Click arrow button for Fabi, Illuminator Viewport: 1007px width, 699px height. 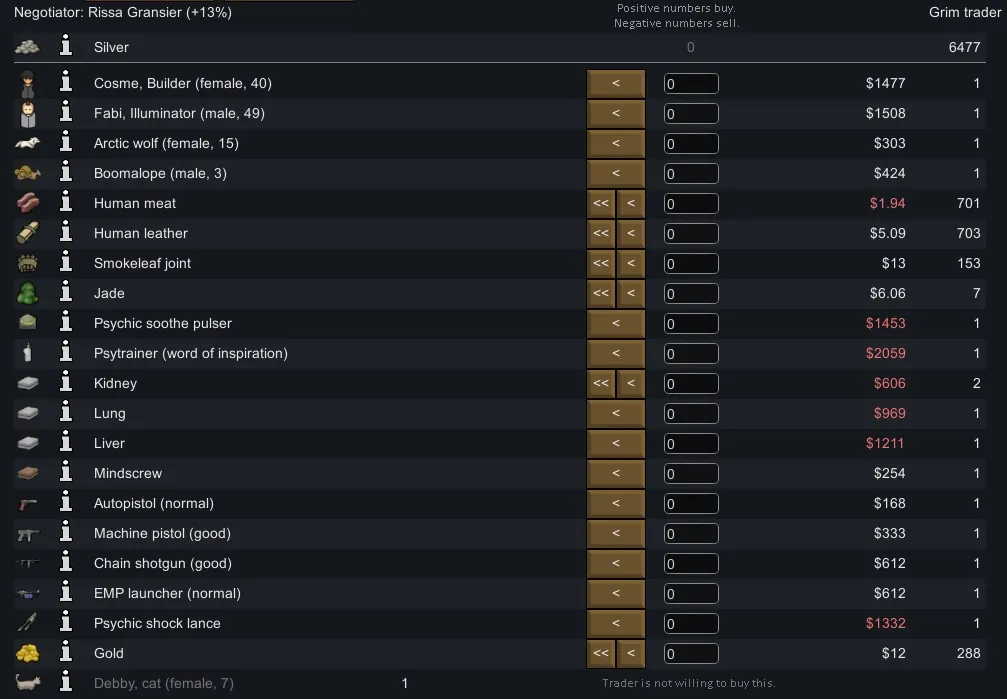pos(615,113)
